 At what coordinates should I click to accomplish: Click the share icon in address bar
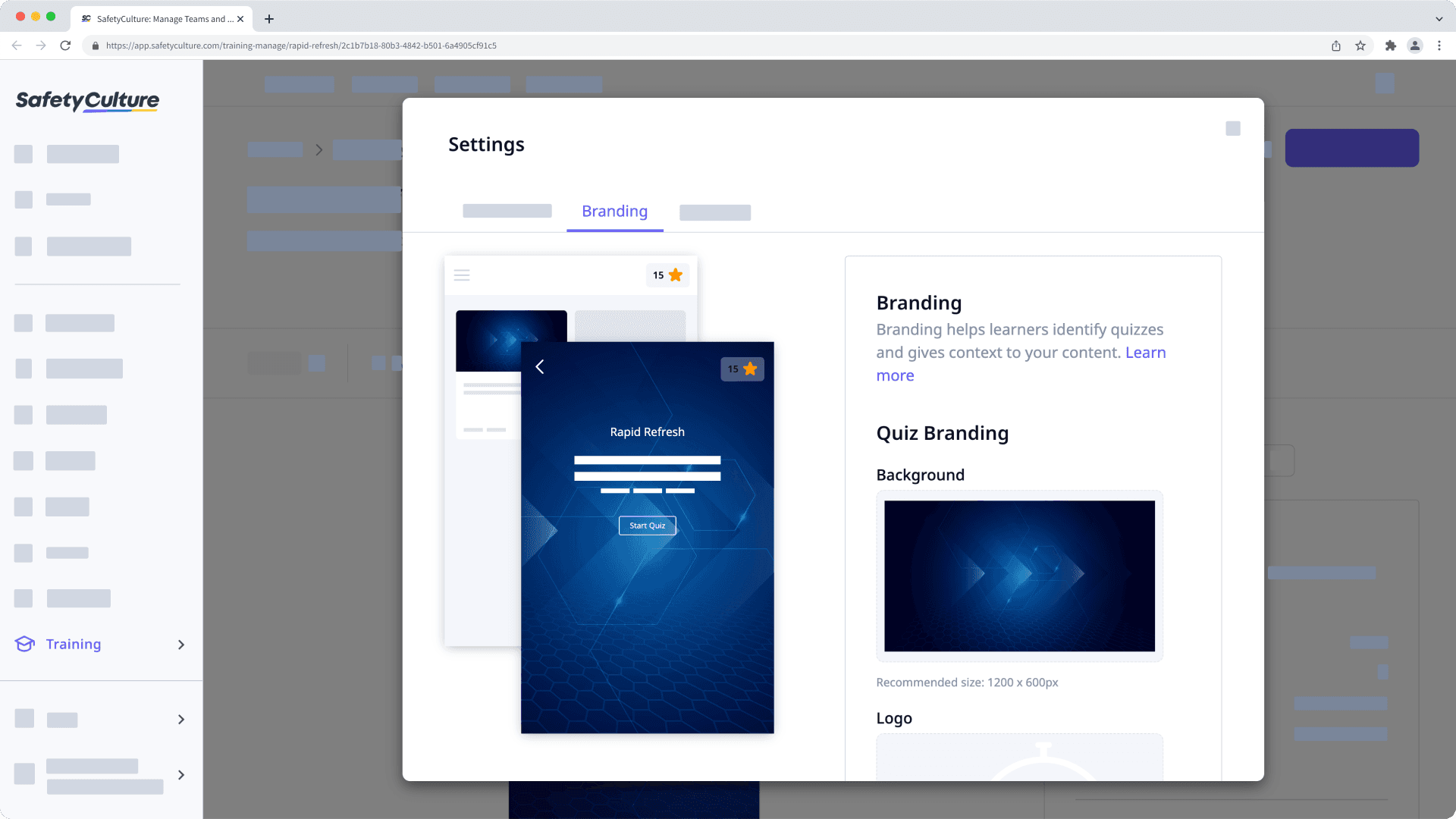(x=1336, y=45)
